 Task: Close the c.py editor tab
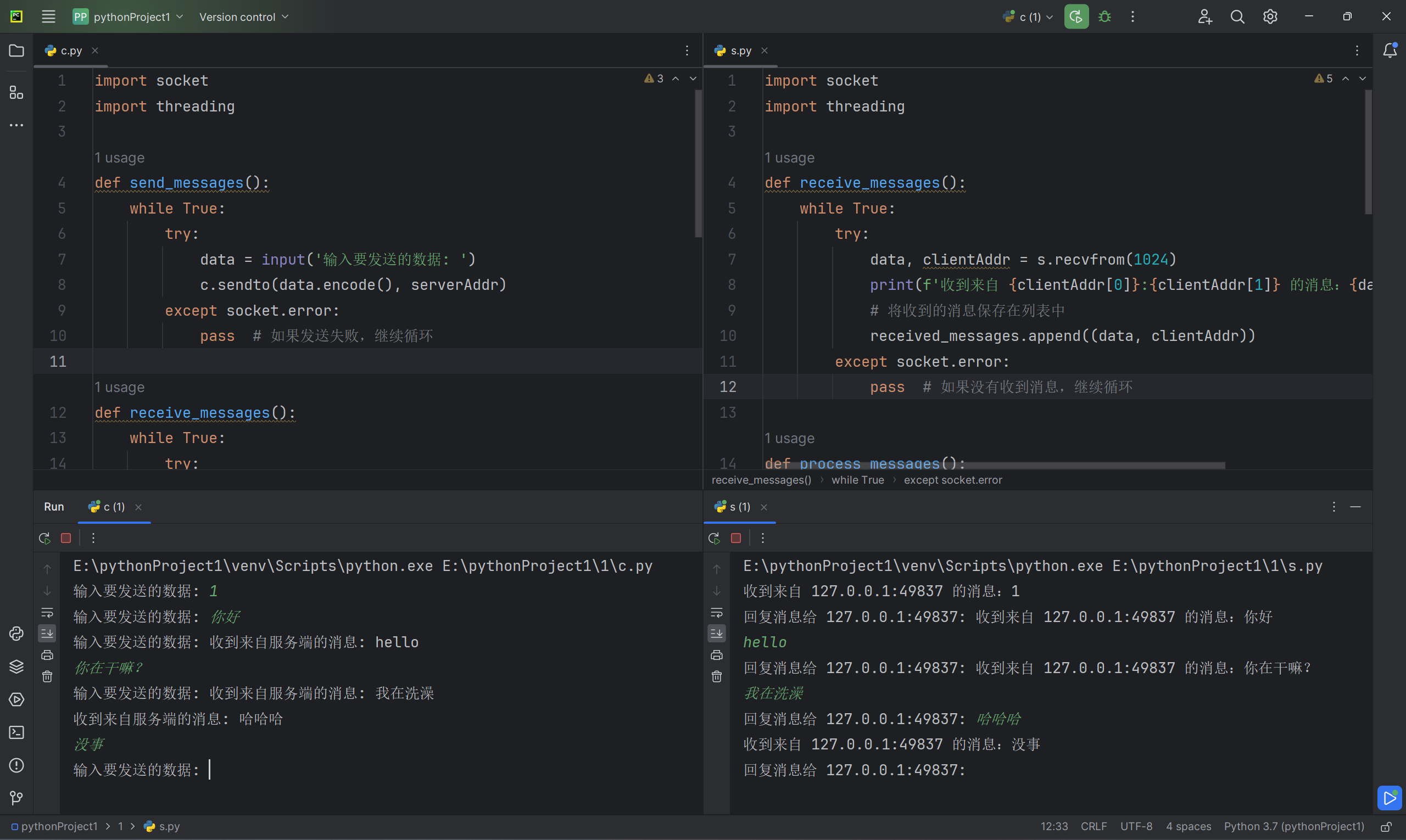point(95,51)
